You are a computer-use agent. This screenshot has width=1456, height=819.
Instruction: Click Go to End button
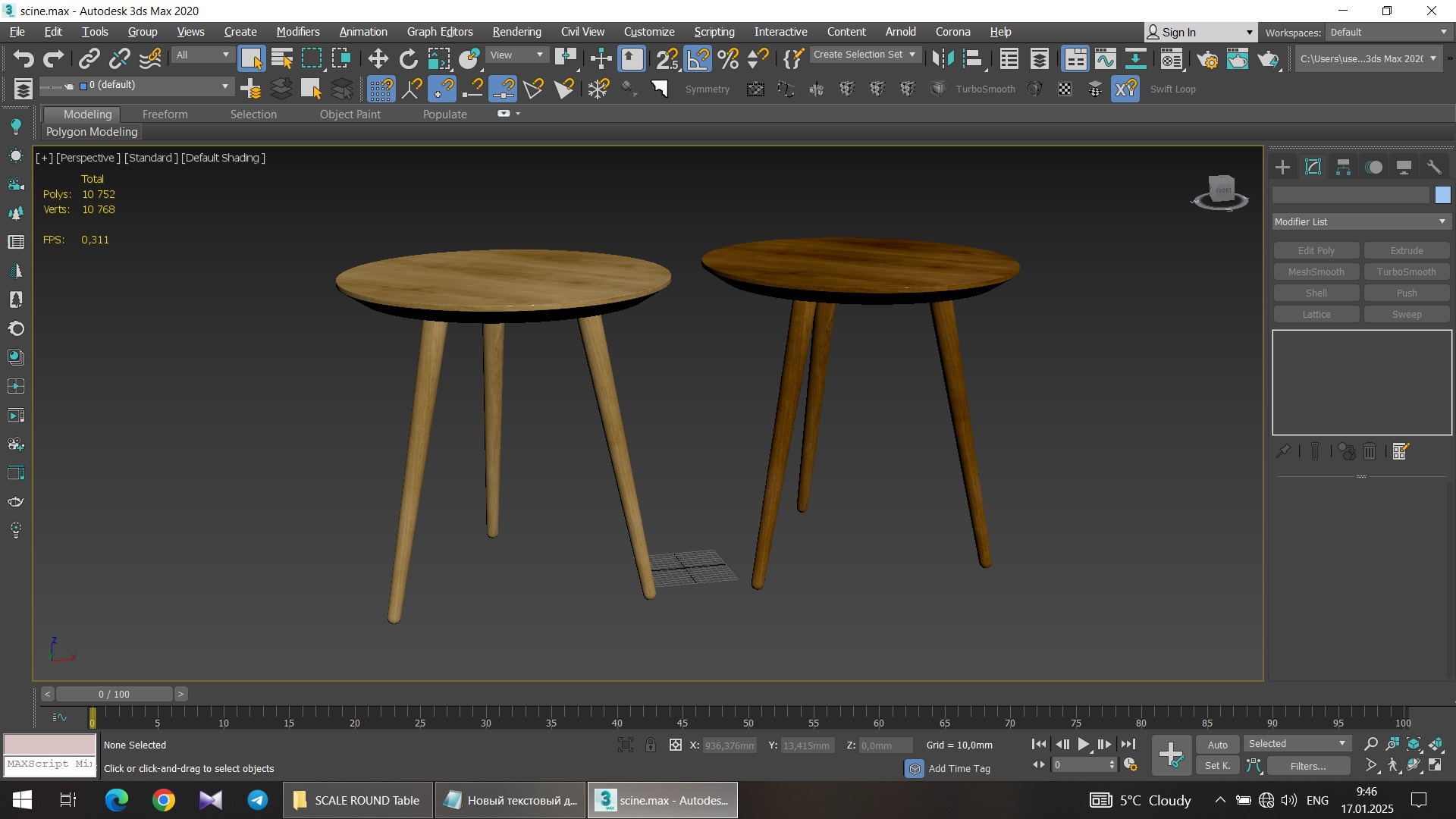[x=1128, y=745]
